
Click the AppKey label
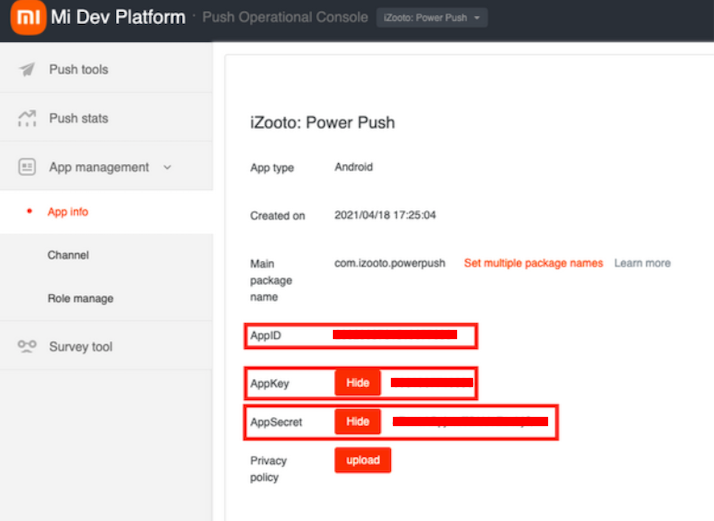click(270, 383)
